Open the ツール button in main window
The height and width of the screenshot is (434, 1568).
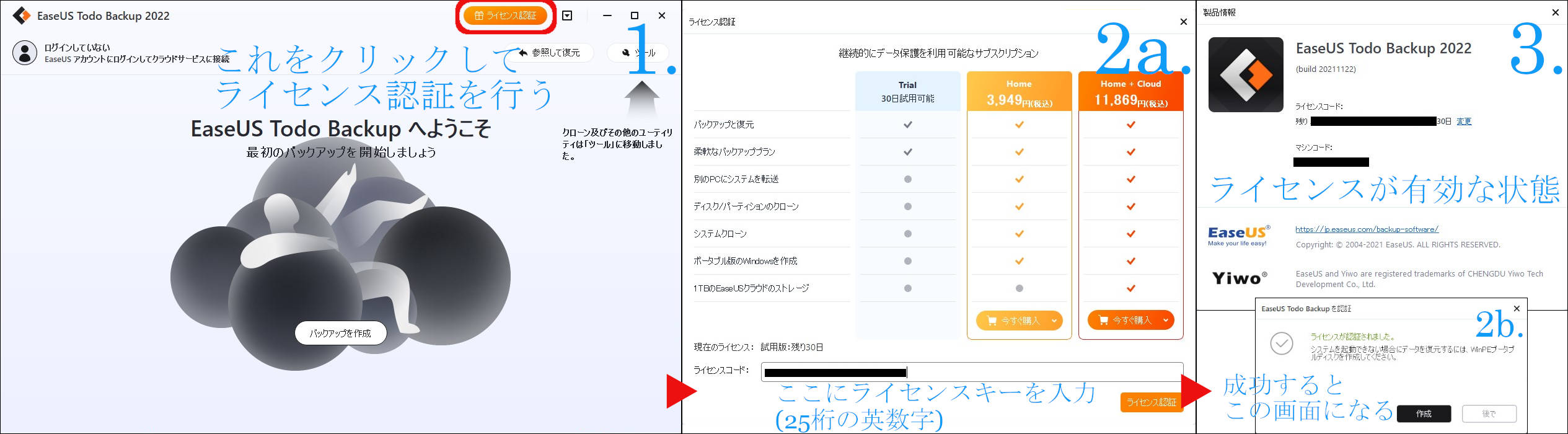point(638,53)
